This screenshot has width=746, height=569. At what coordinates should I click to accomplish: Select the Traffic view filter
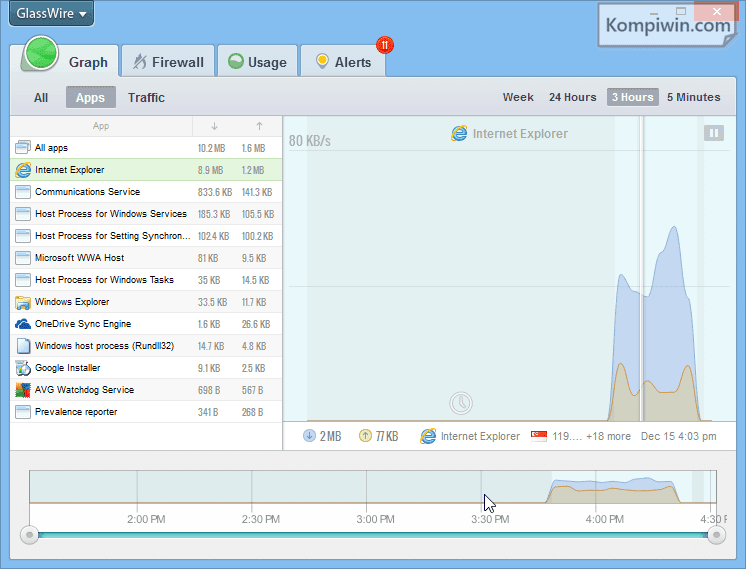pos(146,98)
